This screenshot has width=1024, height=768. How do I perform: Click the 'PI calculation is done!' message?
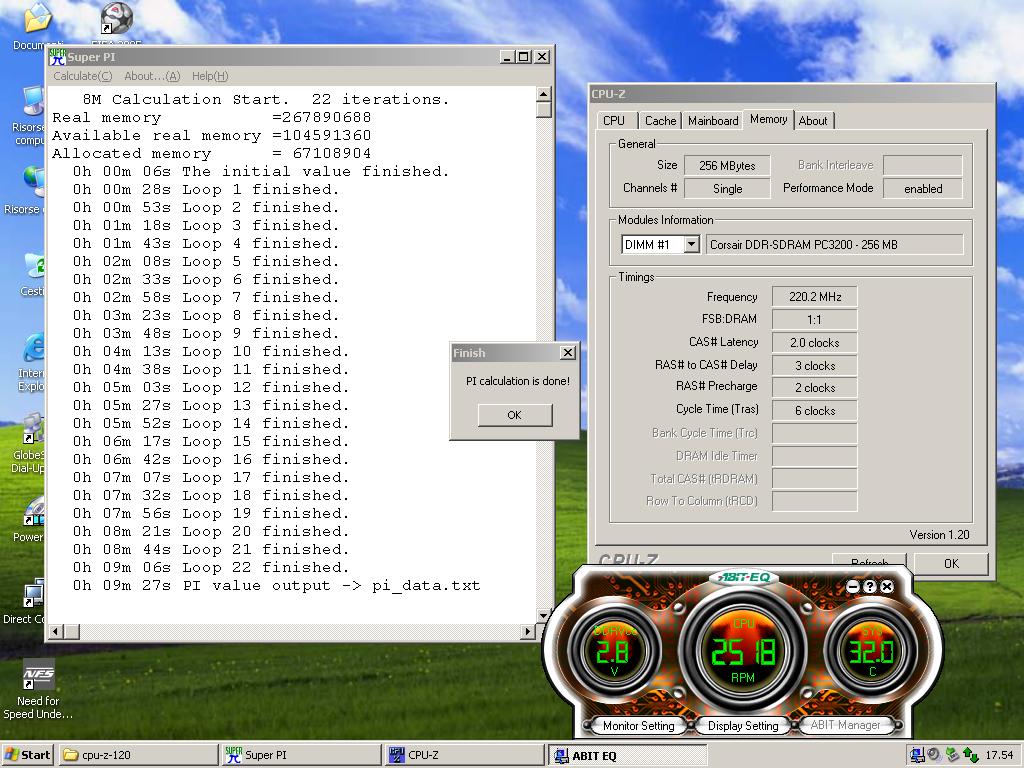point(518,381)
